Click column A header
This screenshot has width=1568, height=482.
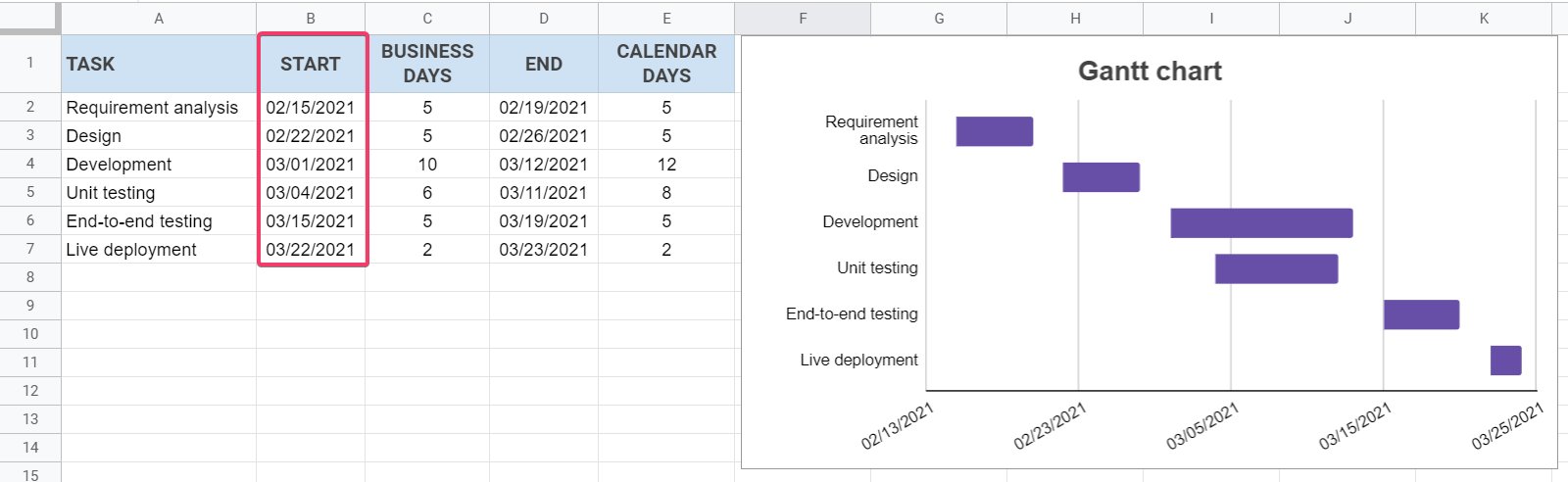(x=159, y=18)
